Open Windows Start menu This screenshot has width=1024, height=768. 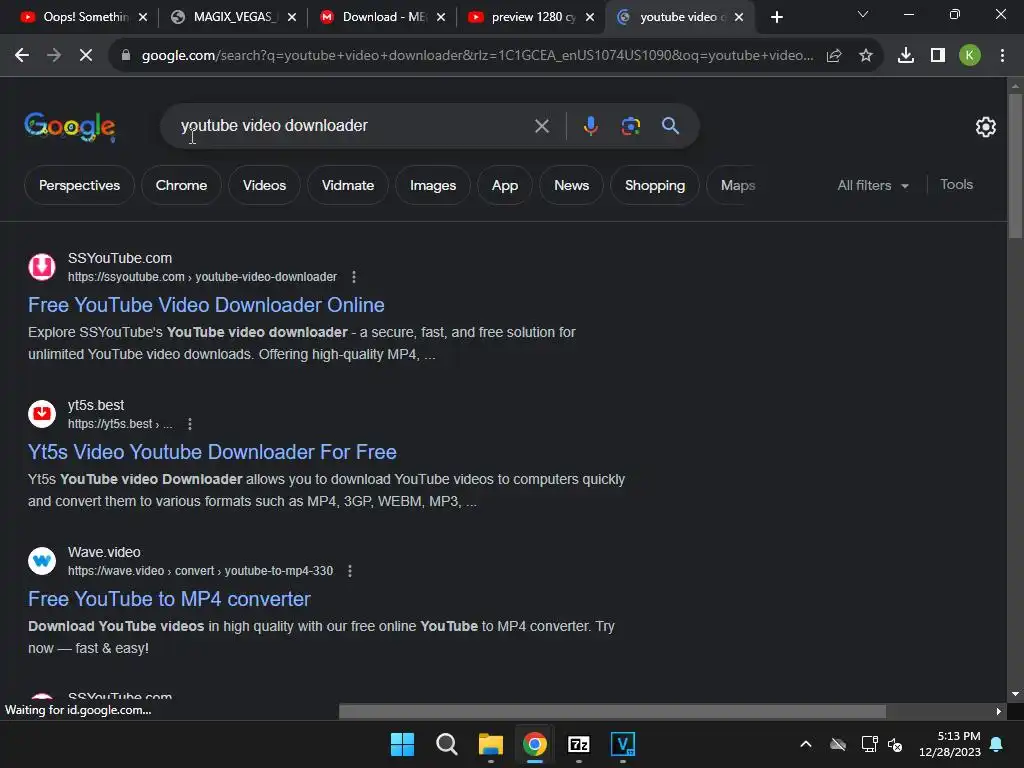pyautogui.click(x=402, y=744)
